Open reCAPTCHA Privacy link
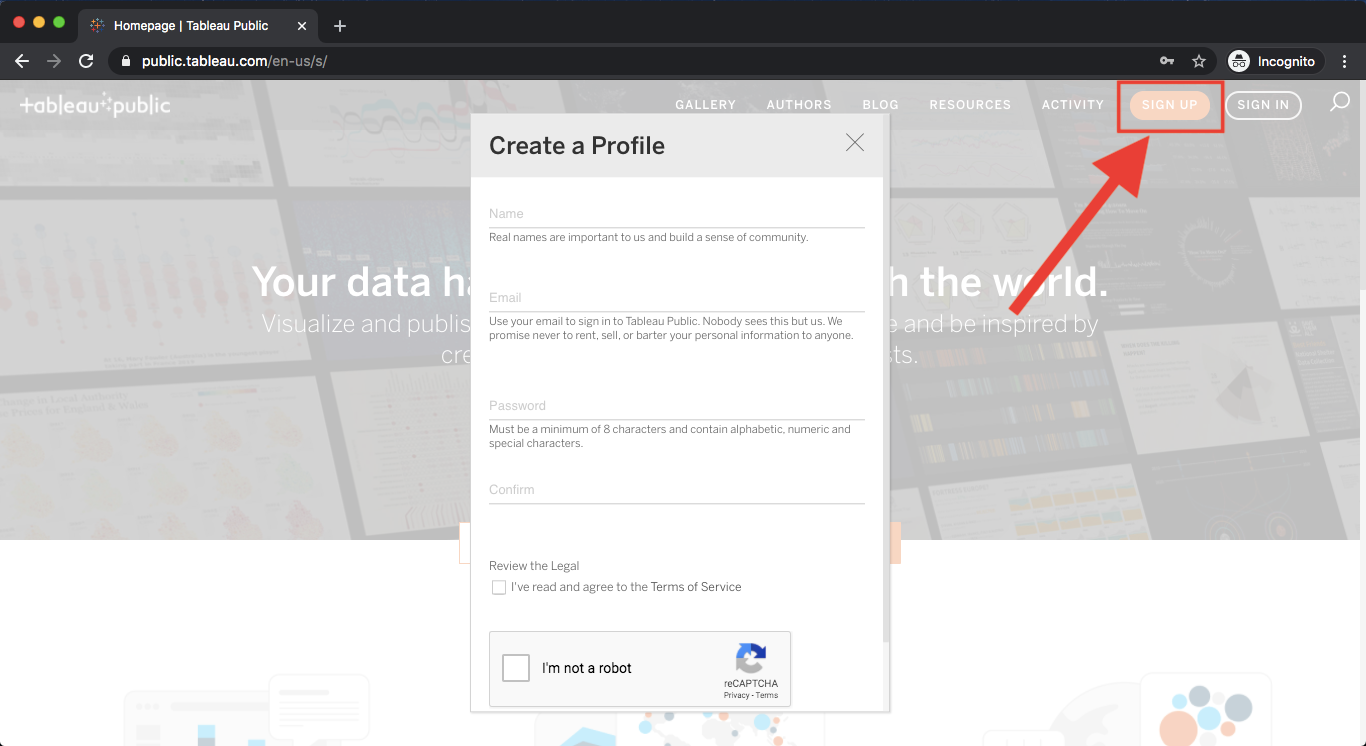The height and width of the screenshot is (746, 1366). 737,695
